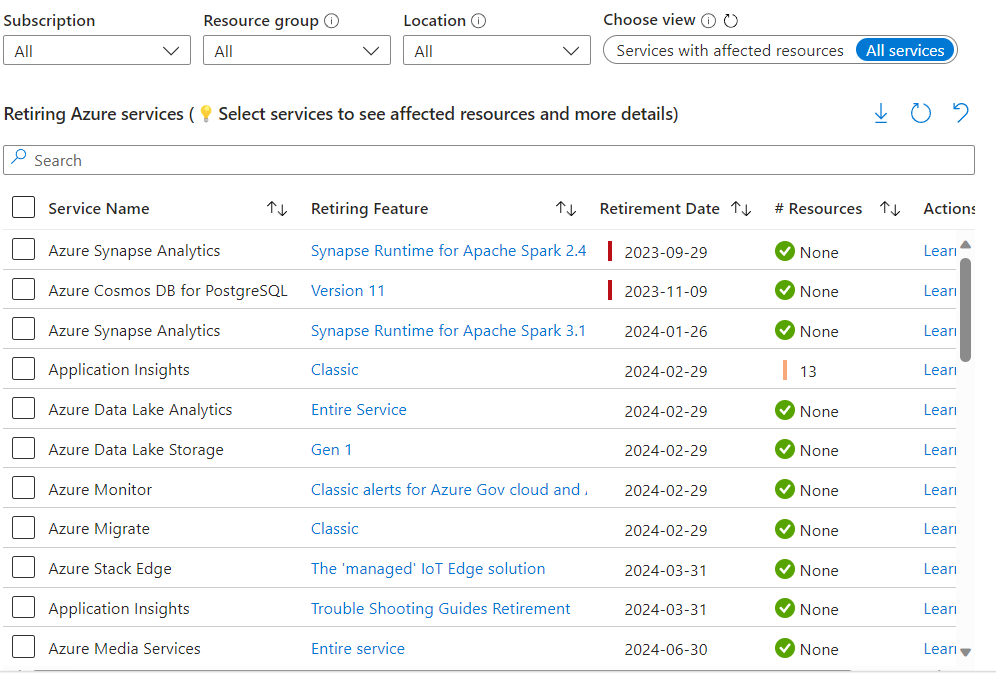Click the table scroll up arrow
The image size is (996, 673).
pos(966,245)
